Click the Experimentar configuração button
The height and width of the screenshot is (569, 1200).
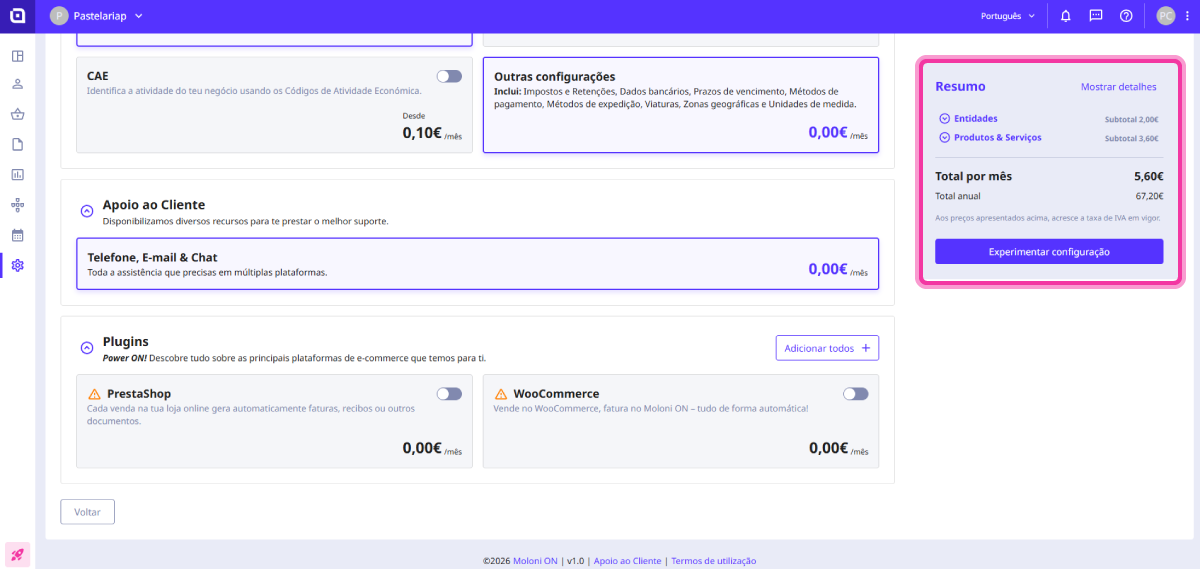pos(1049,252)
